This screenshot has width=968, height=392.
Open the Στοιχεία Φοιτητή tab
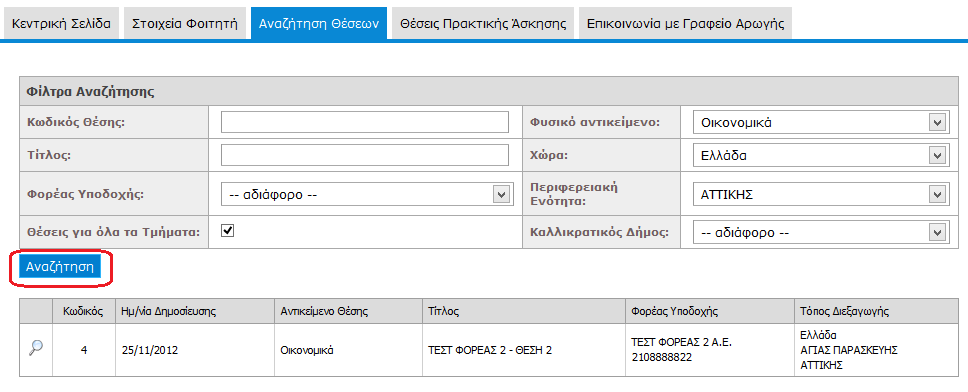185,24
